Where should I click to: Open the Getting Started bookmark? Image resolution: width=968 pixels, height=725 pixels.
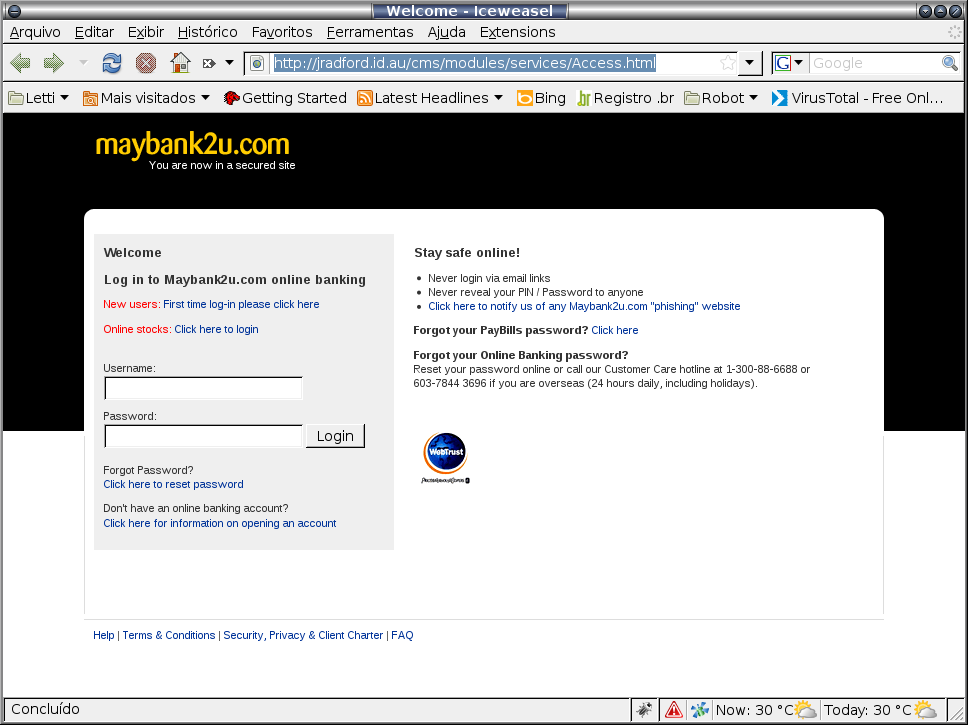(x=285, y=98)
